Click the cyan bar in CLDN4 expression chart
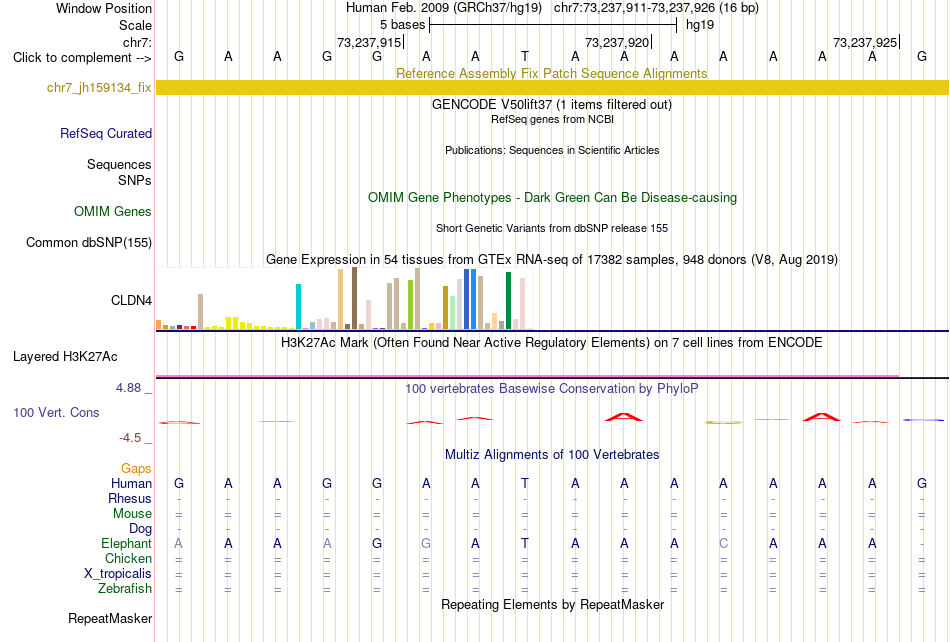950x642 pixels. (x=298, y=306)
